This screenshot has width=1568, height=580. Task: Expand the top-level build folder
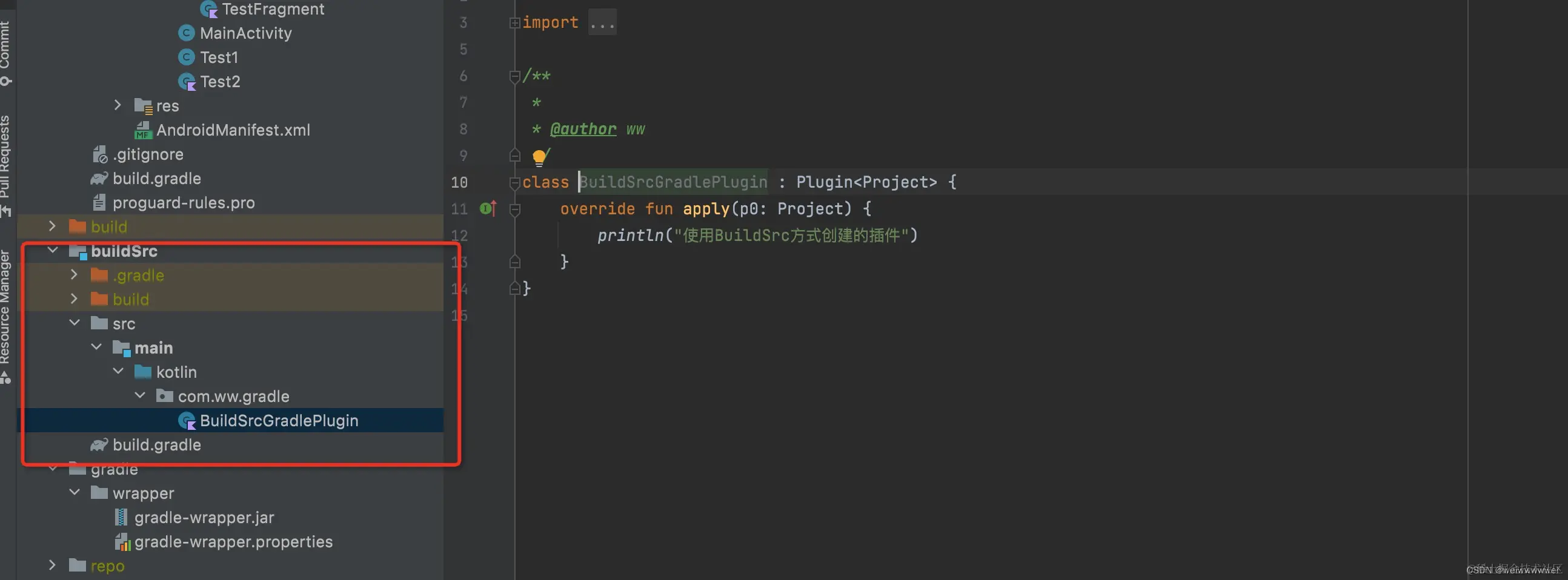(x=52, y=226)
